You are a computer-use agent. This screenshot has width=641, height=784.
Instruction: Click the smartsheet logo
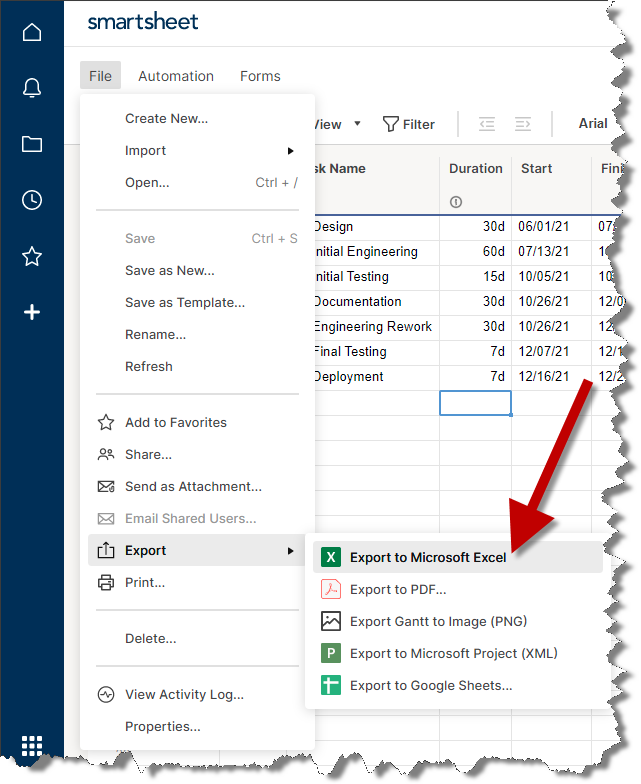(143, 22)
